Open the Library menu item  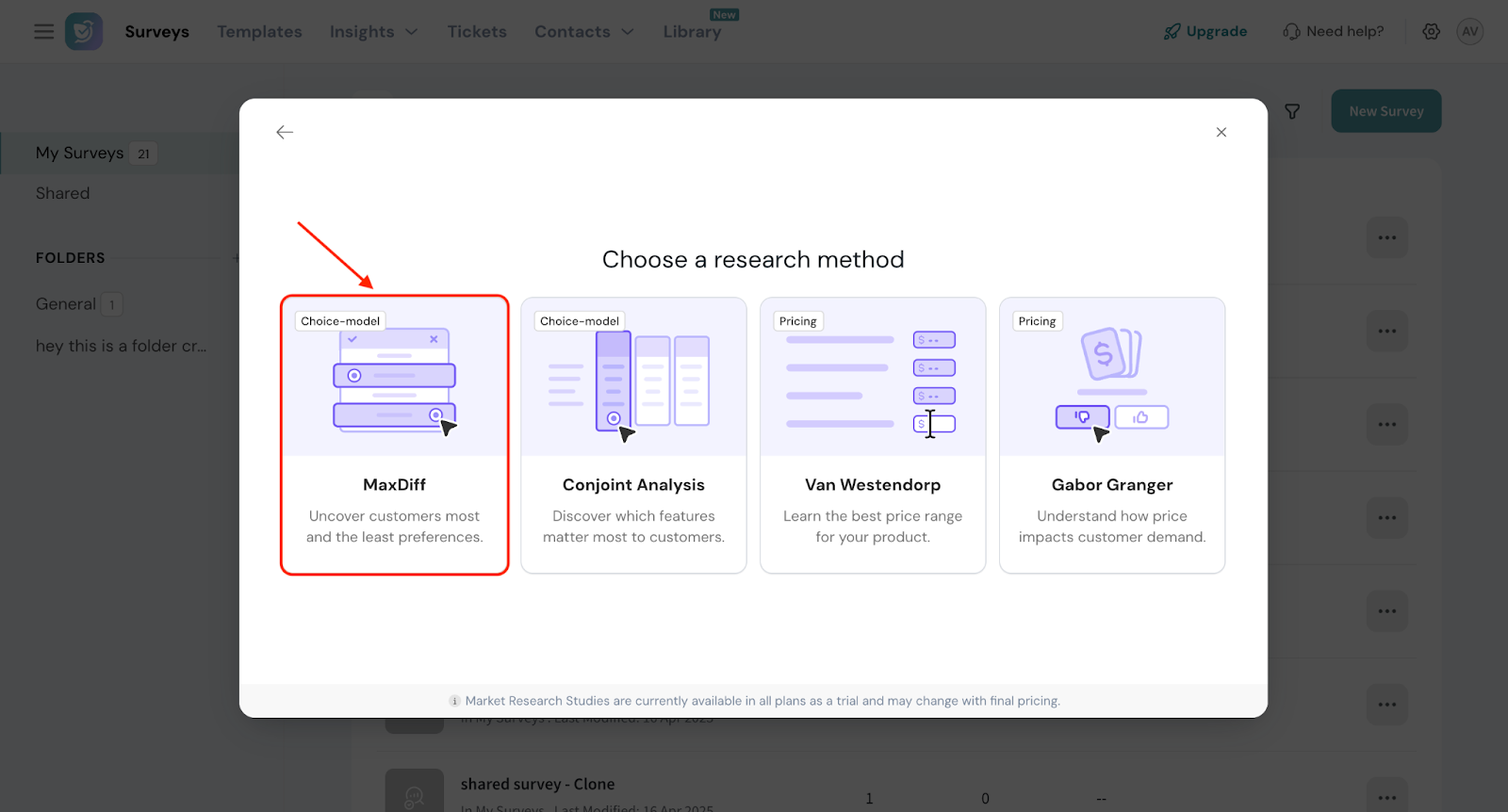pos(692,32)
